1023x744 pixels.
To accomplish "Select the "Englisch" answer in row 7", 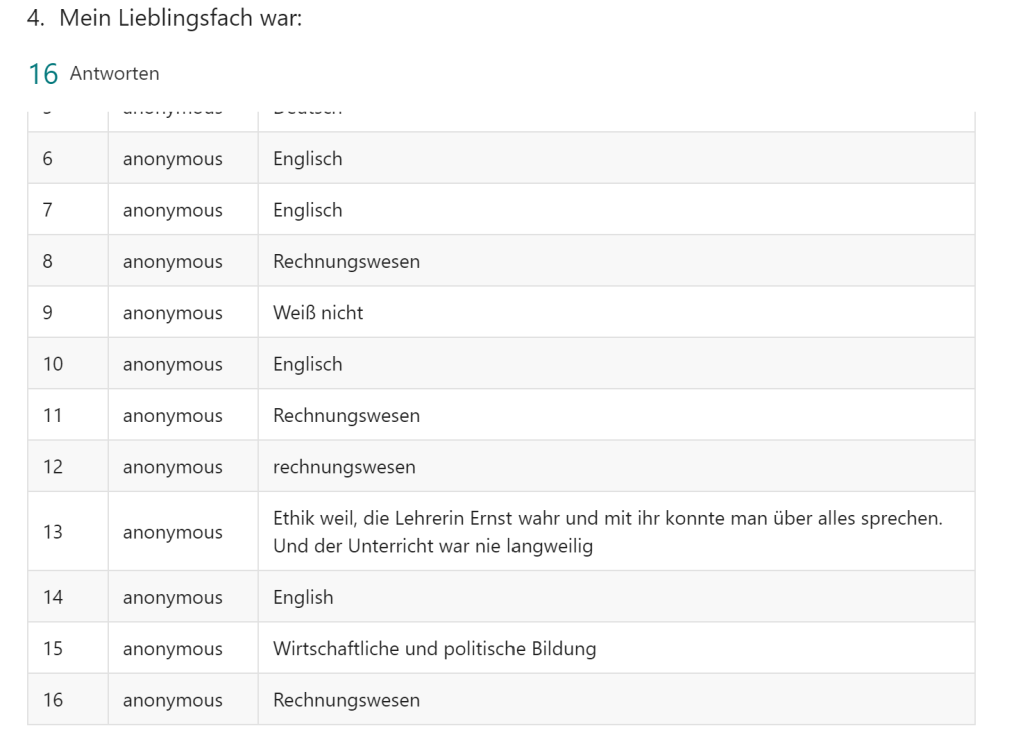I will (x=307, y=210).
